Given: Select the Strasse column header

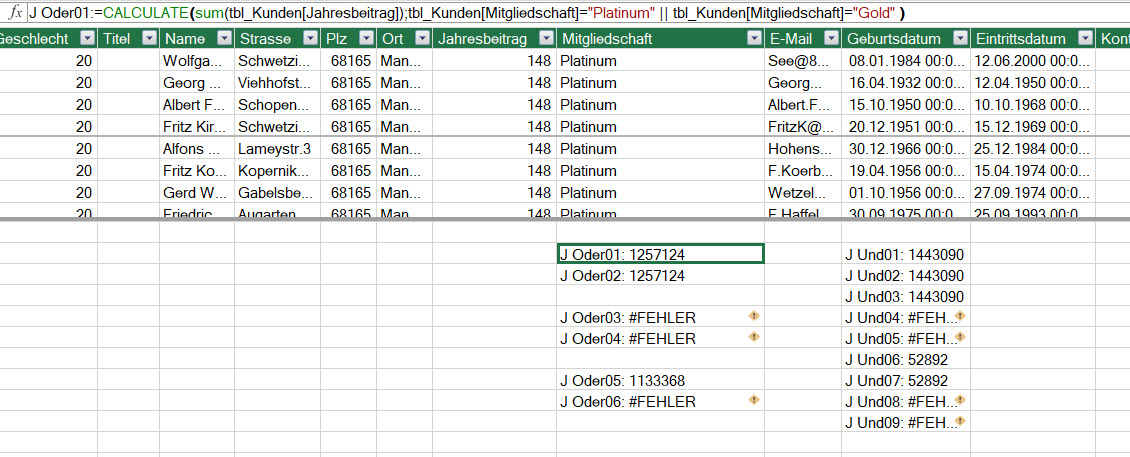Looking at the screenshot, I should coord(265,39).
